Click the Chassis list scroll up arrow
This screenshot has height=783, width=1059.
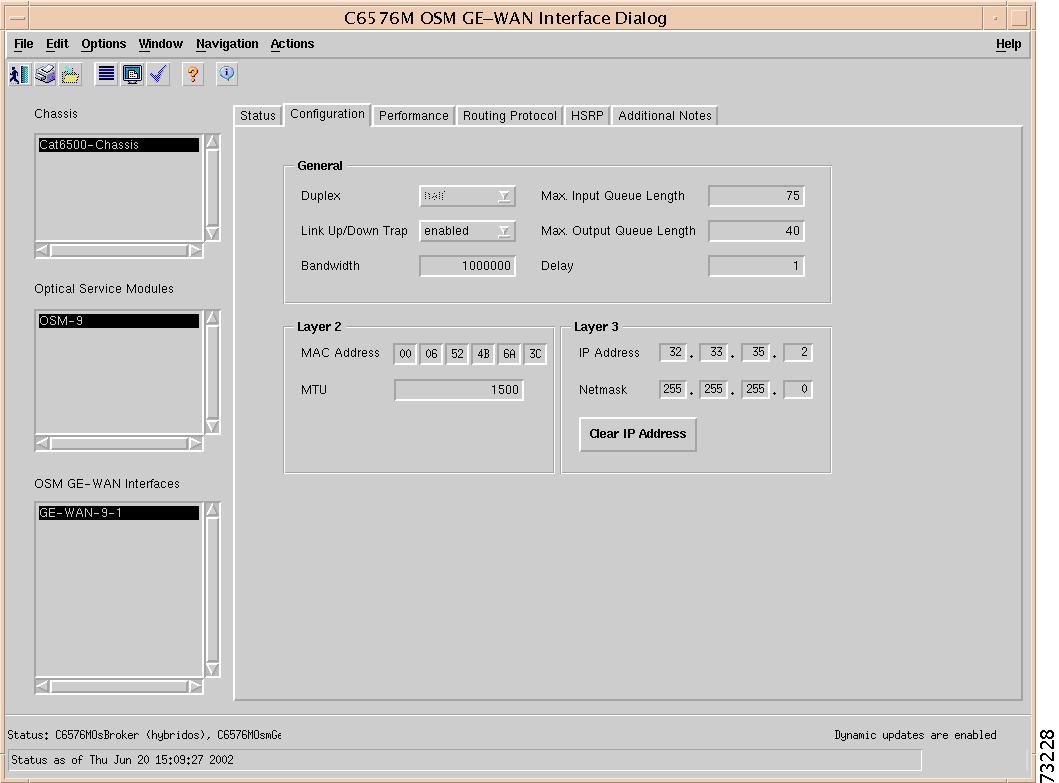[x=212, y=142]
